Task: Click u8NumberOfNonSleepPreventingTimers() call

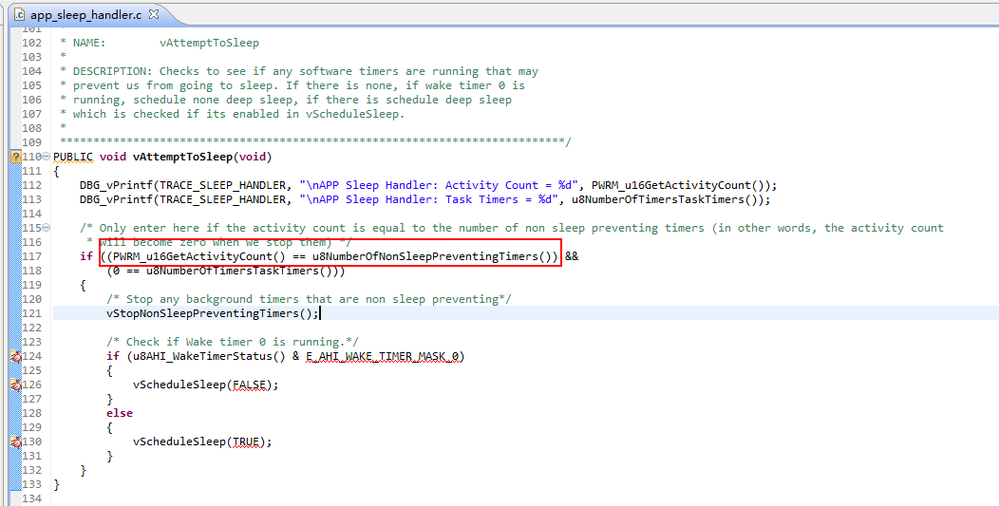Action: click(432, 256)
